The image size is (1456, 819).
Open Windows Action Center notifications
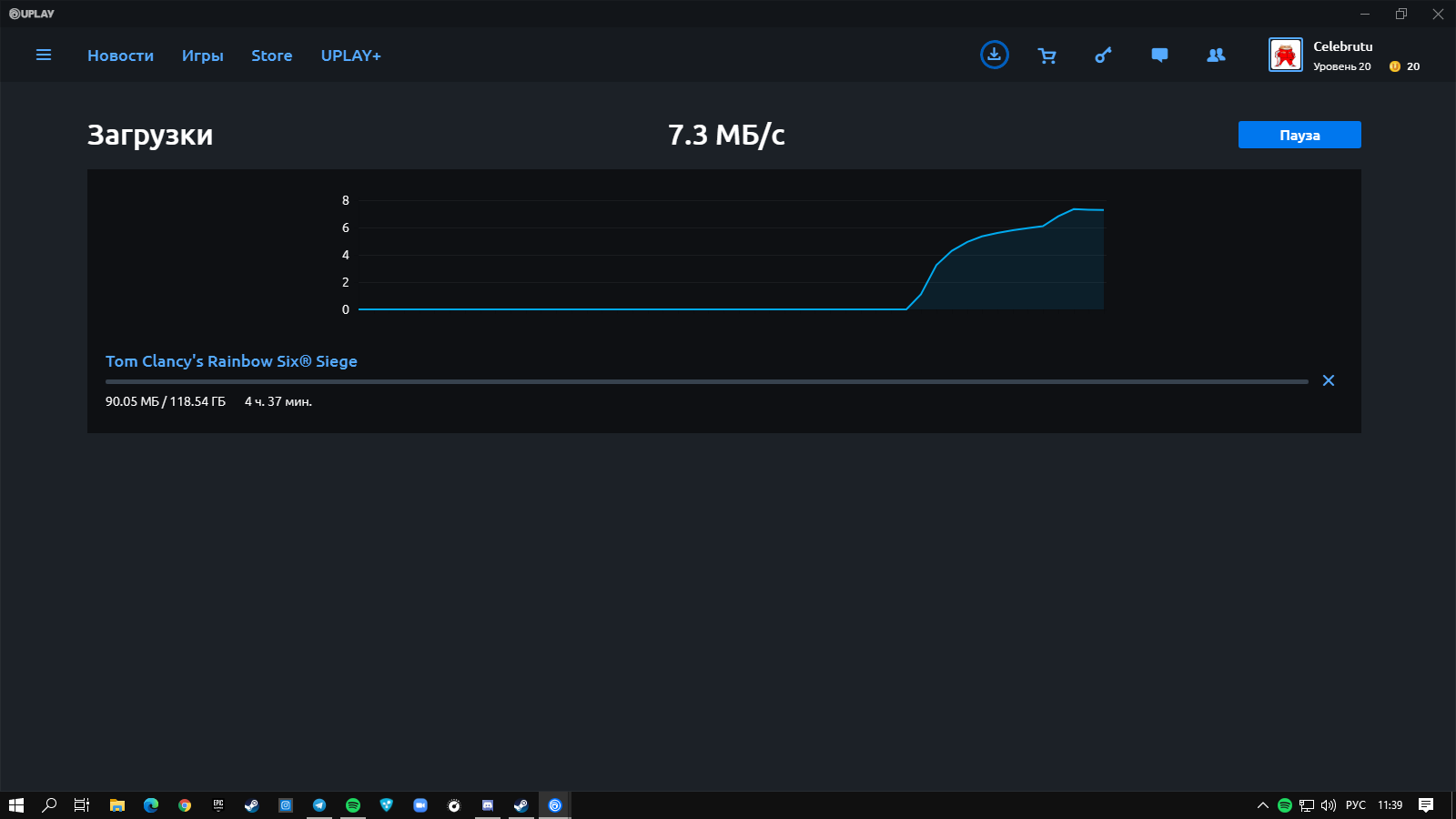(1426, 805)
